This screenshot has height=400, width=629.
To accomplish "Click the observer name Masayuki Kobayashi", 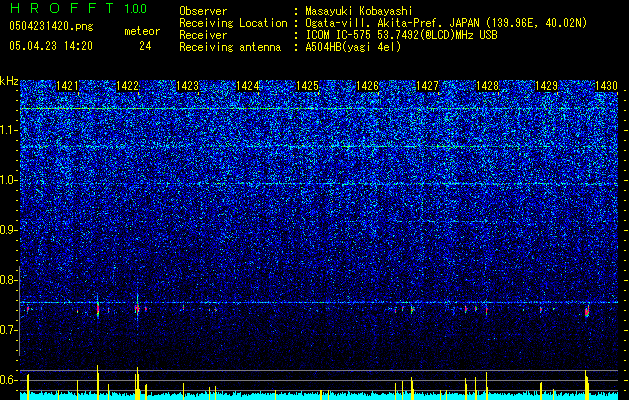I will pos(359,11).
